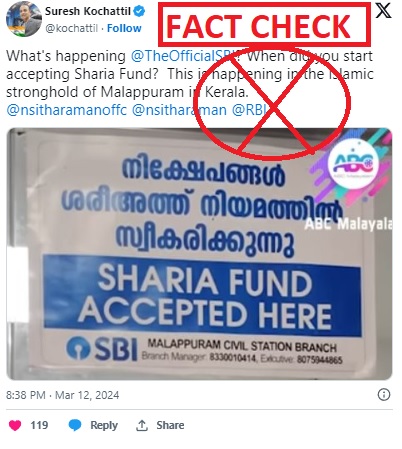Open the info circle icon
The width and height of the screenshot is (402, 449).
384,395
